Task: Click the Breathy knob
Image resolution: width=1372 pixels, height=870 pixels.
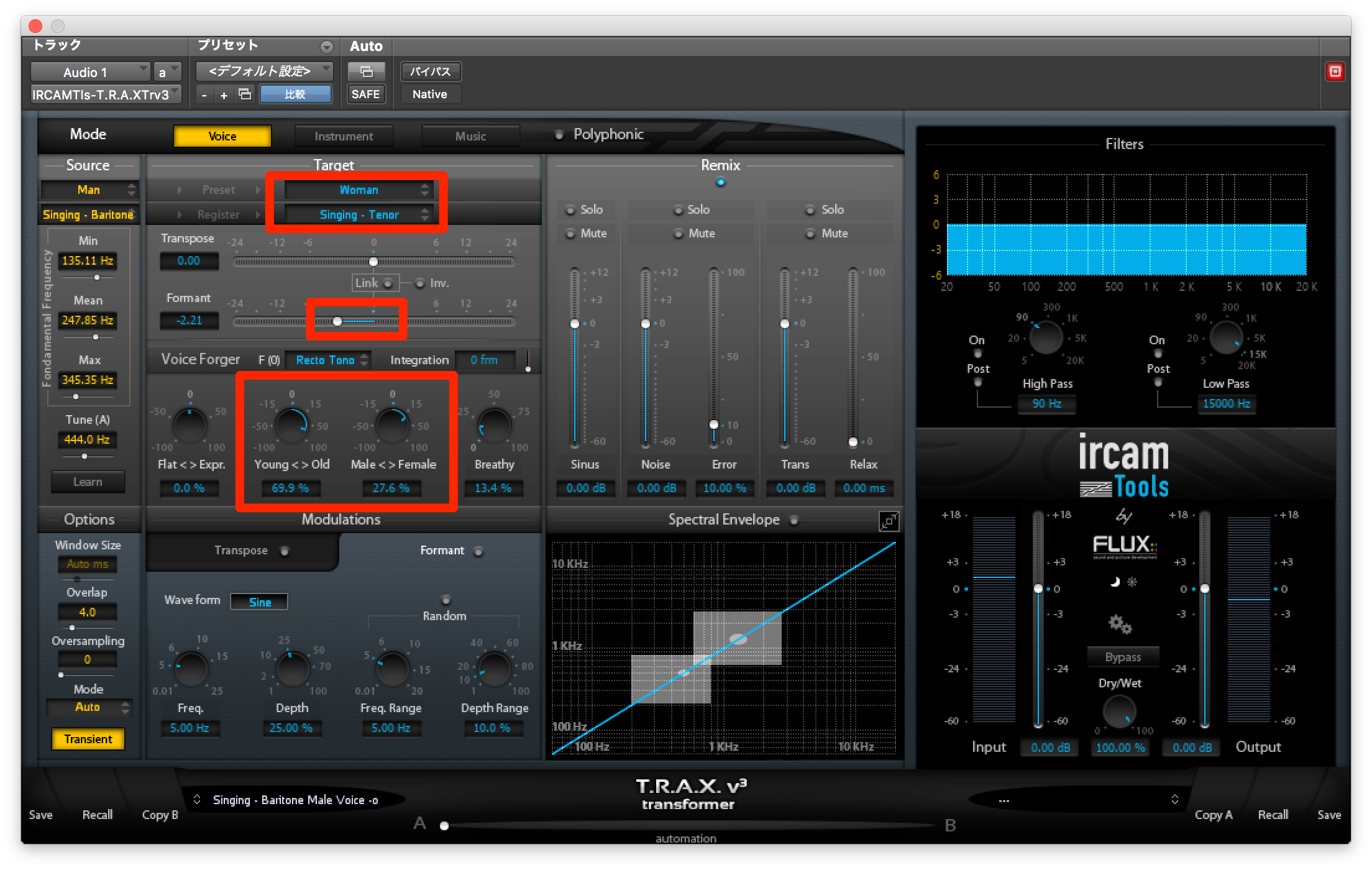Action: tap(495, 425)
